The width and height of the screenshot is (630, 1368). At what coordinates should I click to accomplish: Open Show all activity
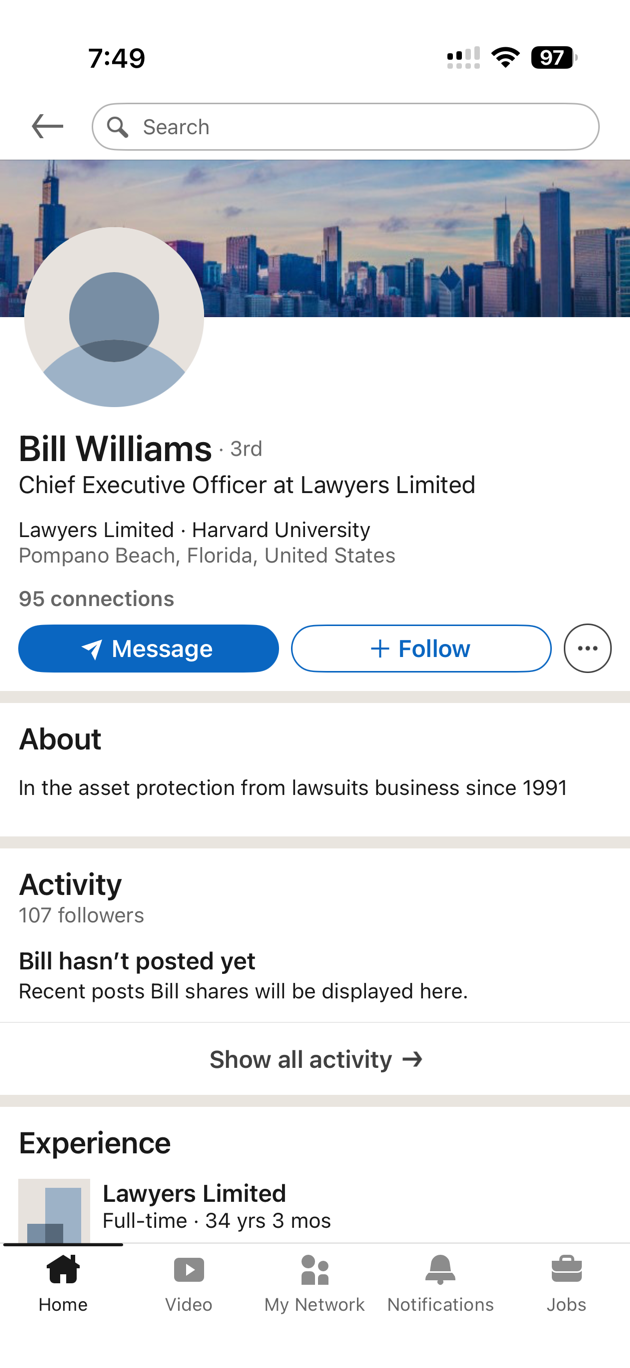point(315,1059)
